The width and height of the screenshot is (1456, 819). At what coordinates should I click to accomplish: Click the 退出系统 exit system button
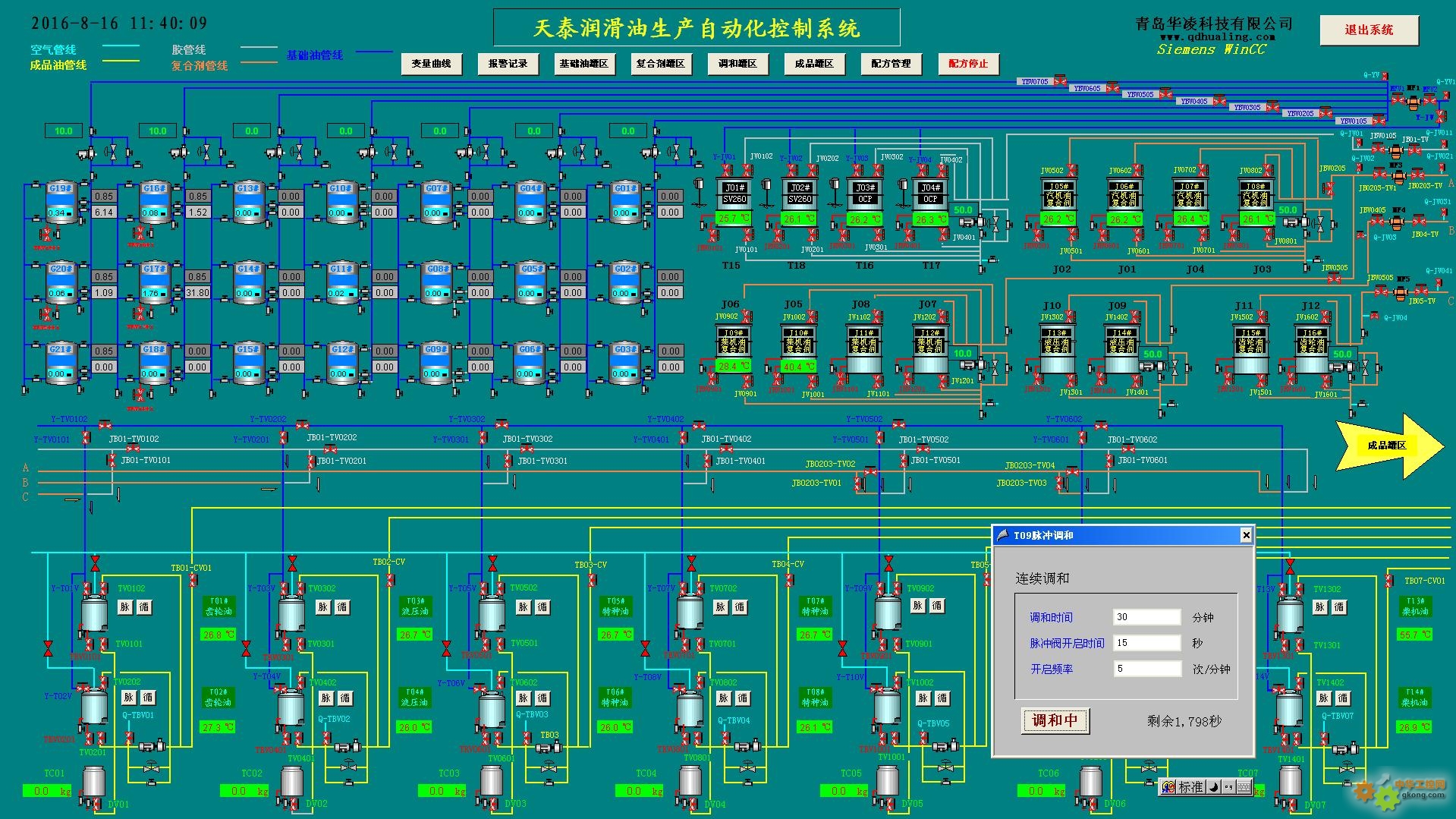coord(1369,30)
